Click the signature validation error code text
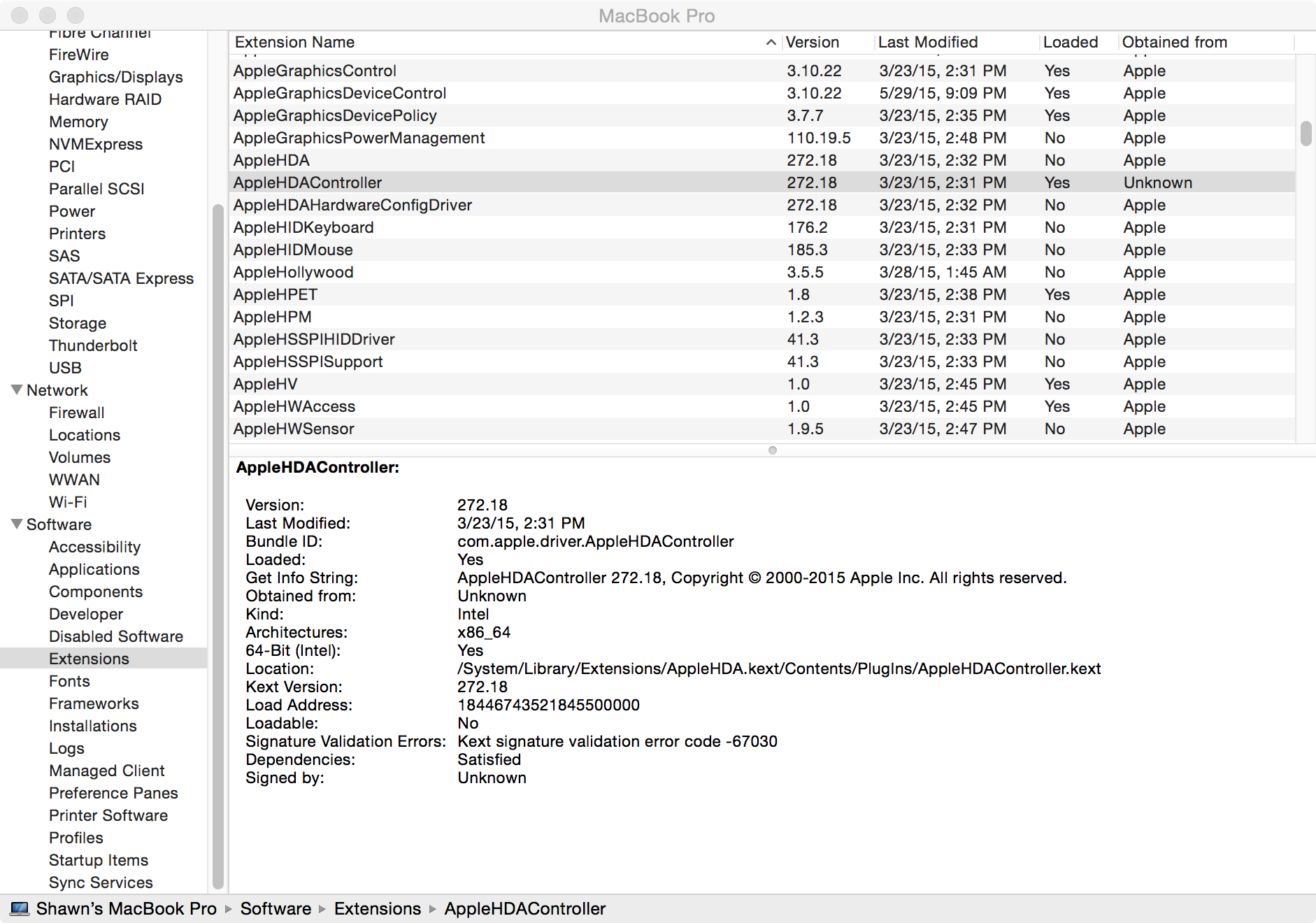Screen dimensions: 1316x923 coord(617,741)
